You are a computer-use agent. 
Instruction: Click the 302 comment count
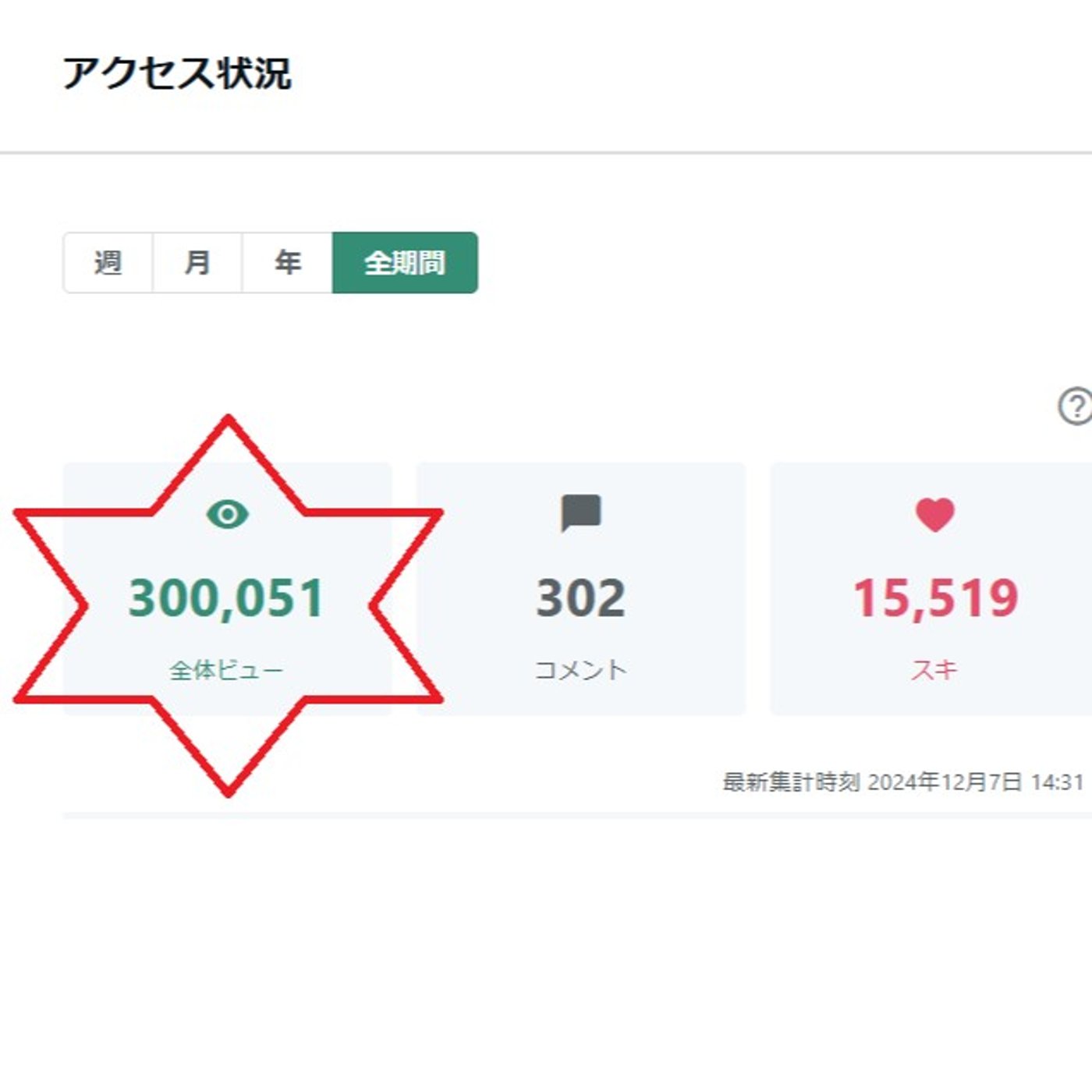[581, 598]
